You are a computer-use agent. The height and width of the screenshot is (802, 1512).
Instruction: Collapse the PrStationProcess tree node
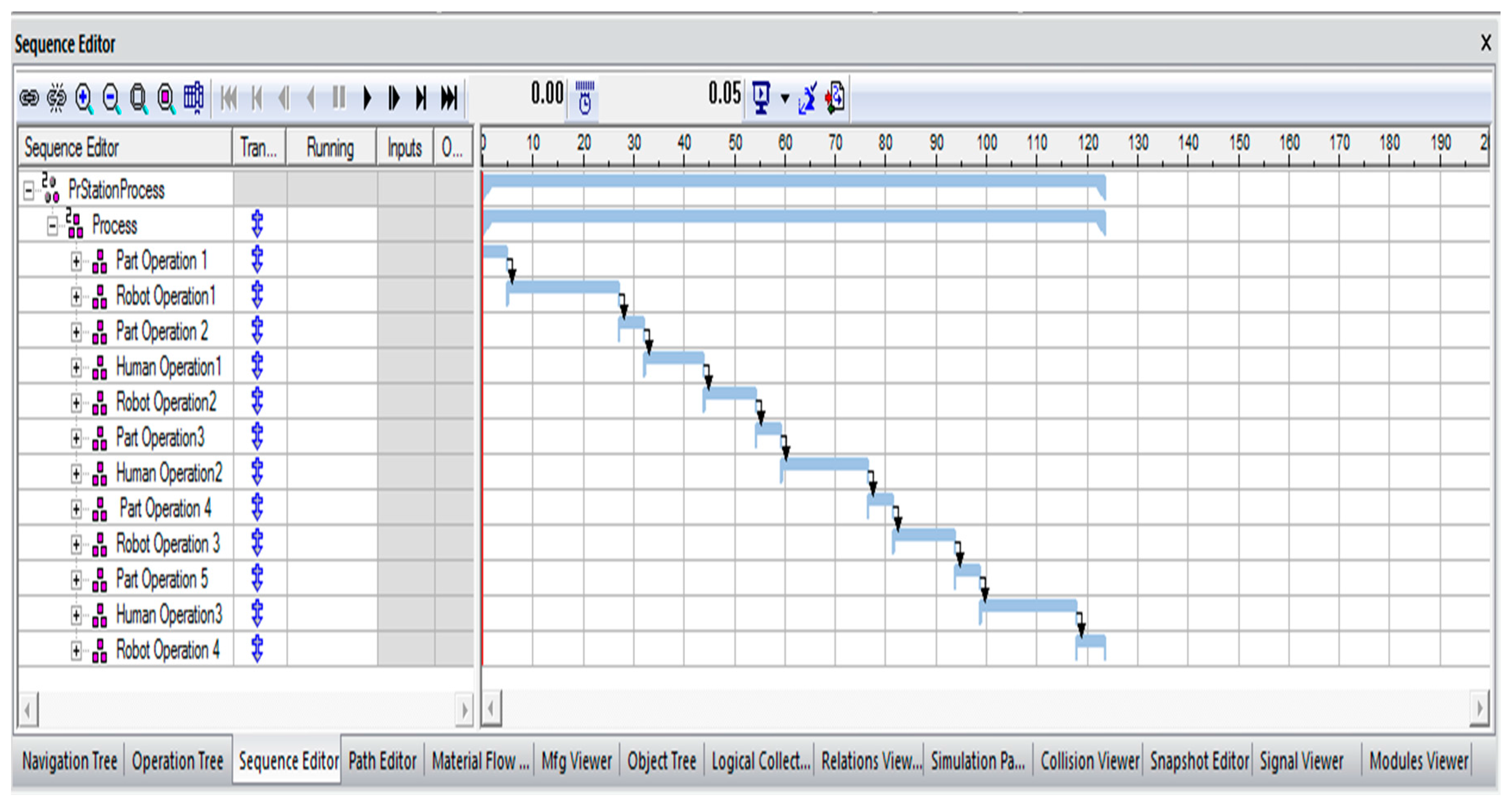28,191
